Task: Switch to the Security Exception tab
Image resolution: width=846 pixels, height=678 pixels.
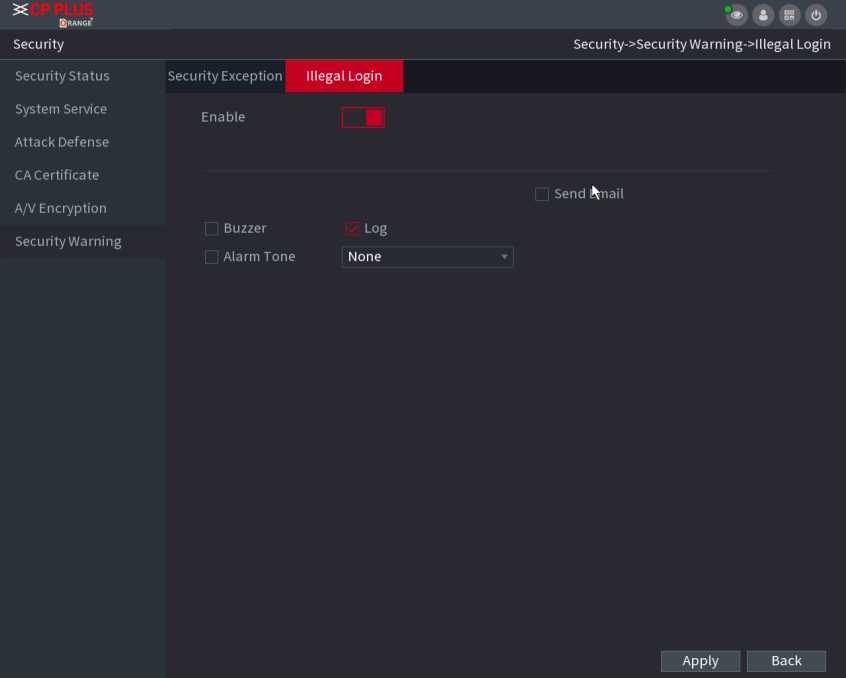Action: coord(225,76)
